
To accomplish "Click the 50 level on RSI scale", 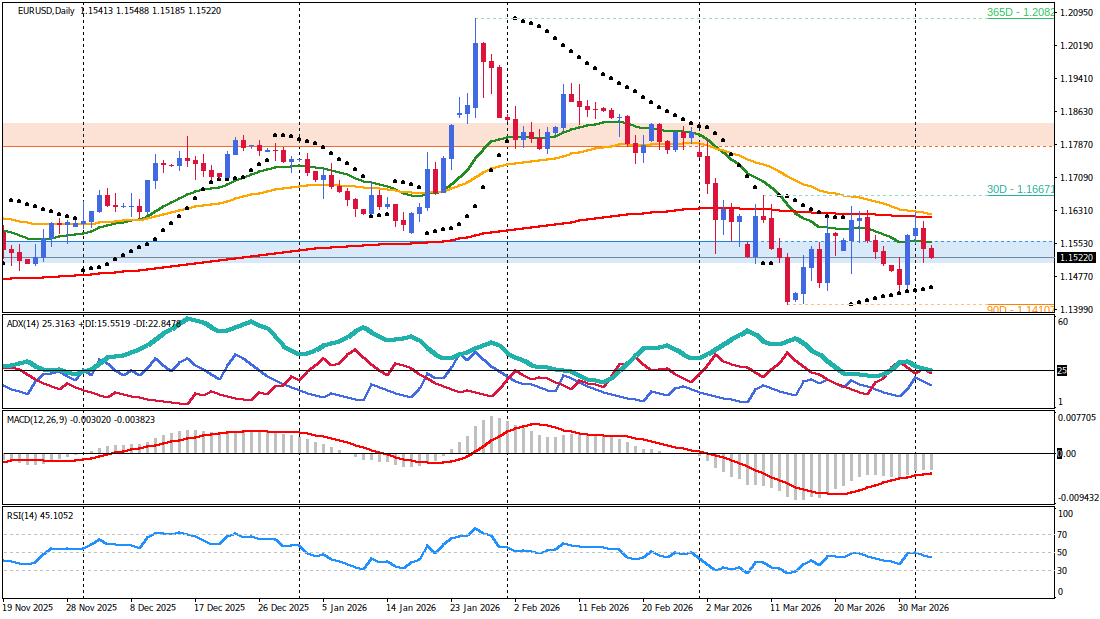I will point(1063,553).
